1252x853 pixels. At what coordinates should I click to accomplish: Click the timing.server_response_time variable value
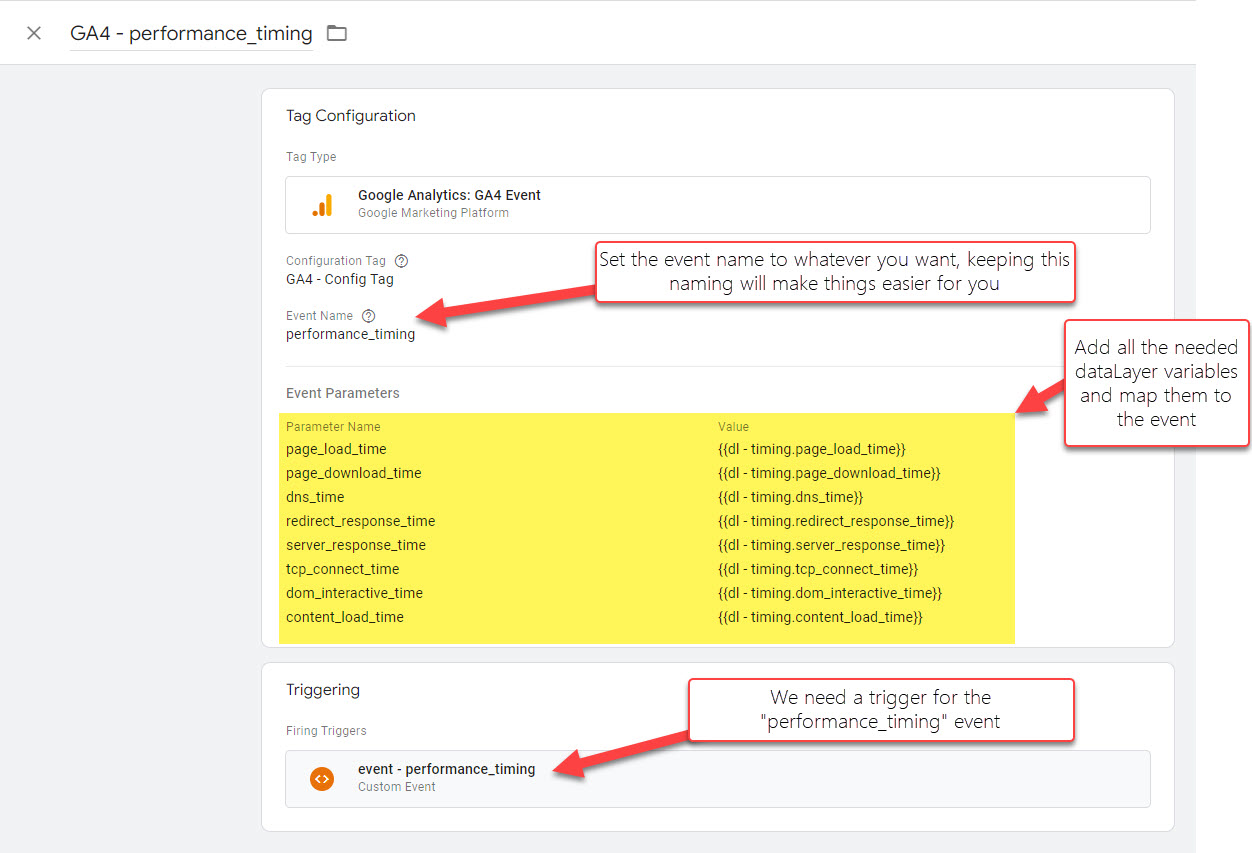tap(831, 545)
